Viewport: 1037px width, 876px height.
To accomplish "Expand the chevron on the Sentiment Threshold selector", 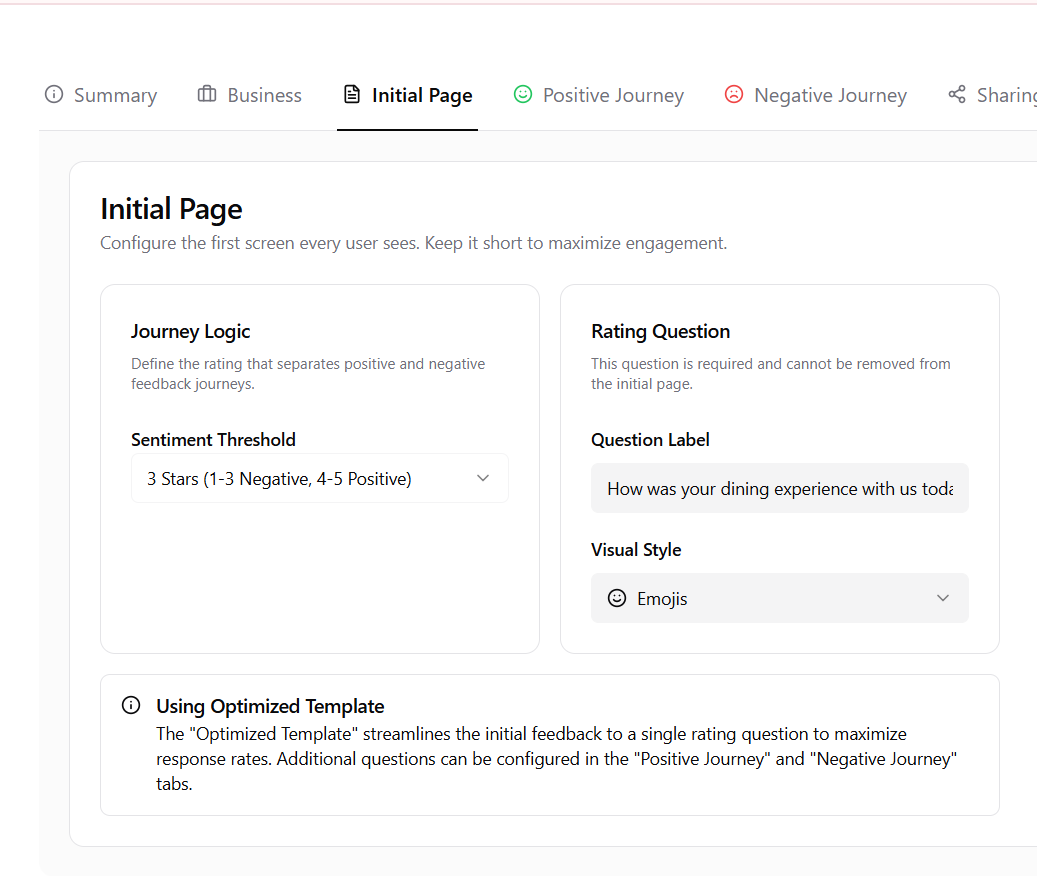I will [483, 478].
